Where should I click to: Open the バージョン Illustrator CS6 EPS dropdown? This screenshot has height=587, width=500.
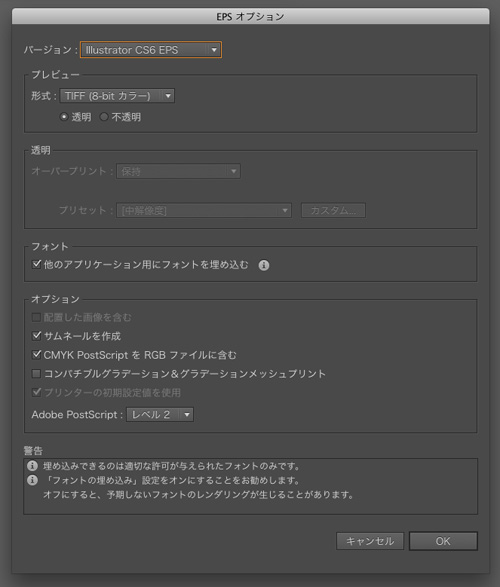(x=151, y=50)
